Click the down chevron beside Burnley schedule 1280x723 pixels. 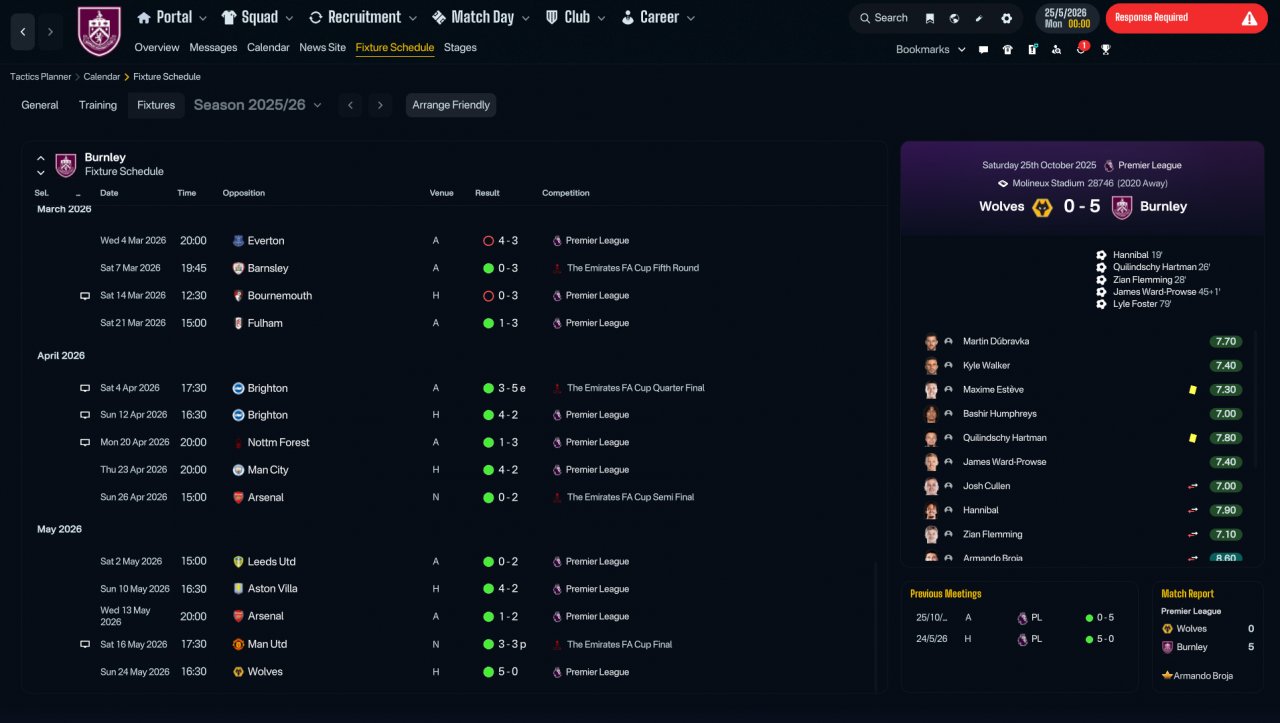pyautogui.click(x=41, y=173)
